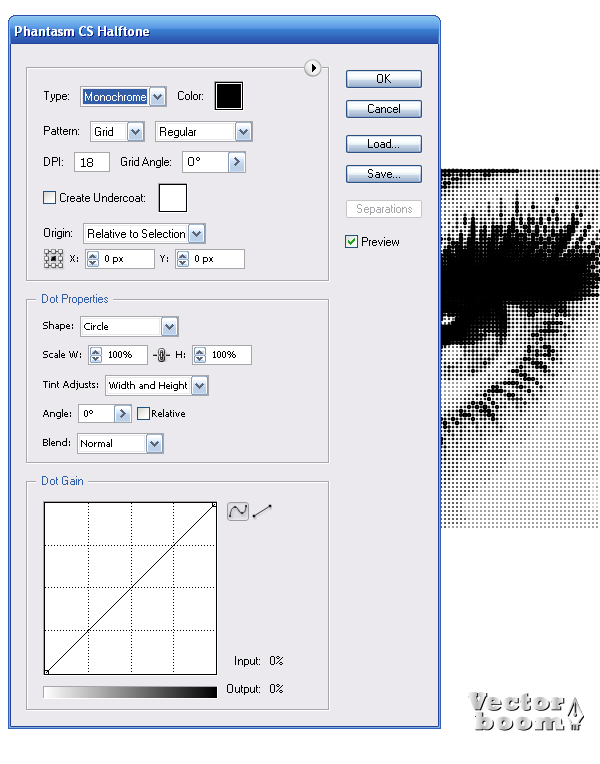Image resolution: width=600 pixels, height=764 pixels.
Task: Click the top-right dot gain curve point
Action: click(x=214, y=505)
